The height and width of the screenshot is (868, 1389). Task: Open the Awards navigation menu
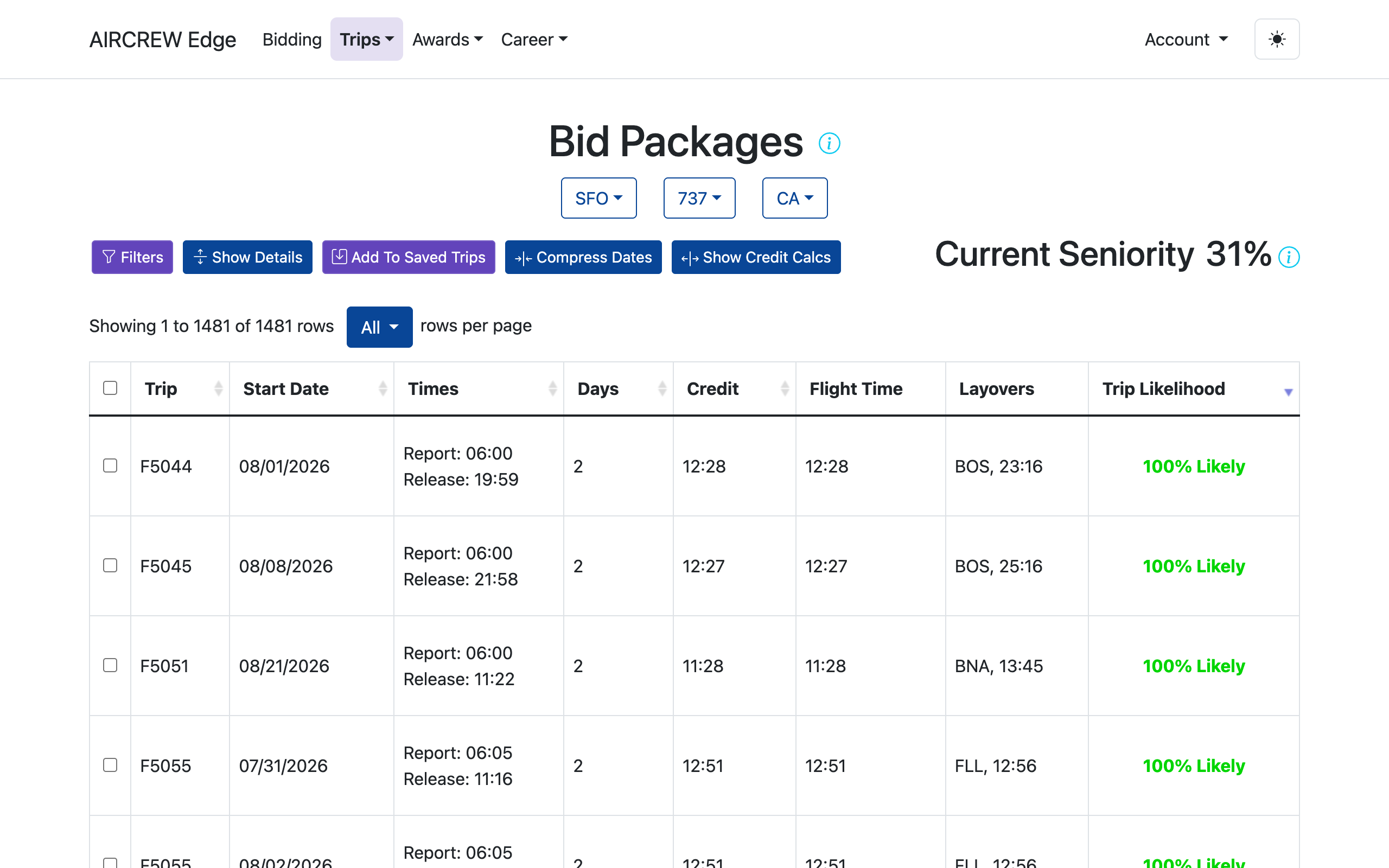click(x=447, y=39)
